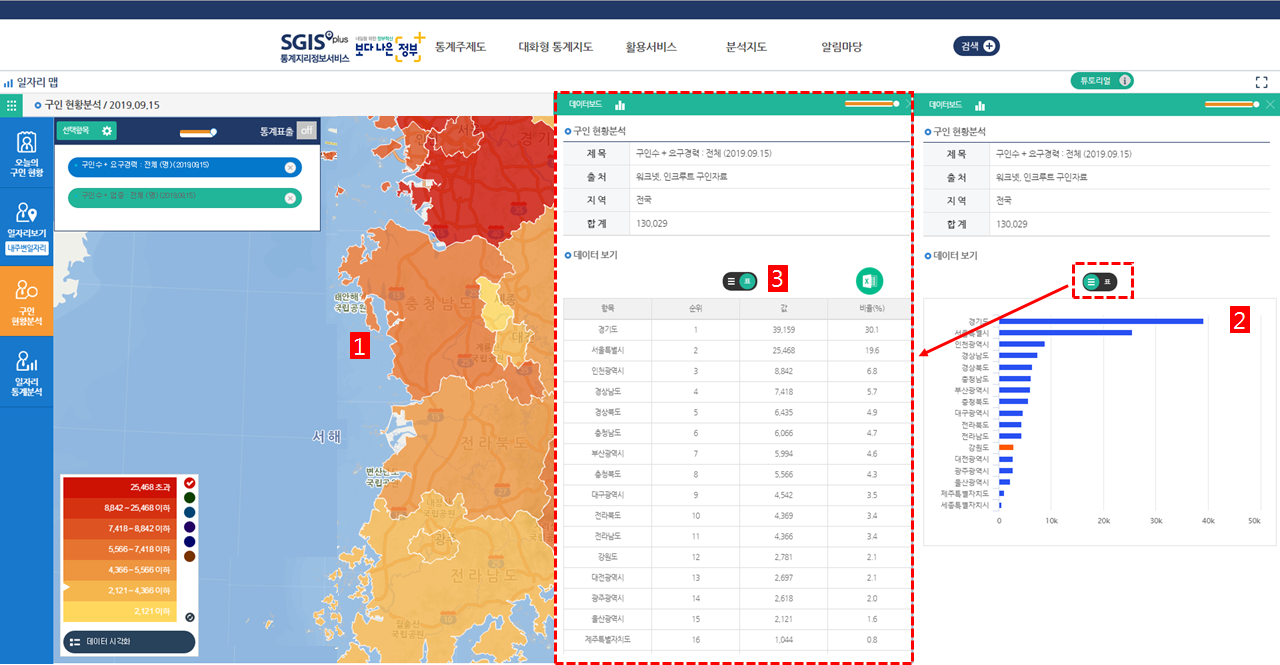This screenshot has height=665, width=1280.
Task: Export the data table via the Excel icon
Action: (868, 281)
